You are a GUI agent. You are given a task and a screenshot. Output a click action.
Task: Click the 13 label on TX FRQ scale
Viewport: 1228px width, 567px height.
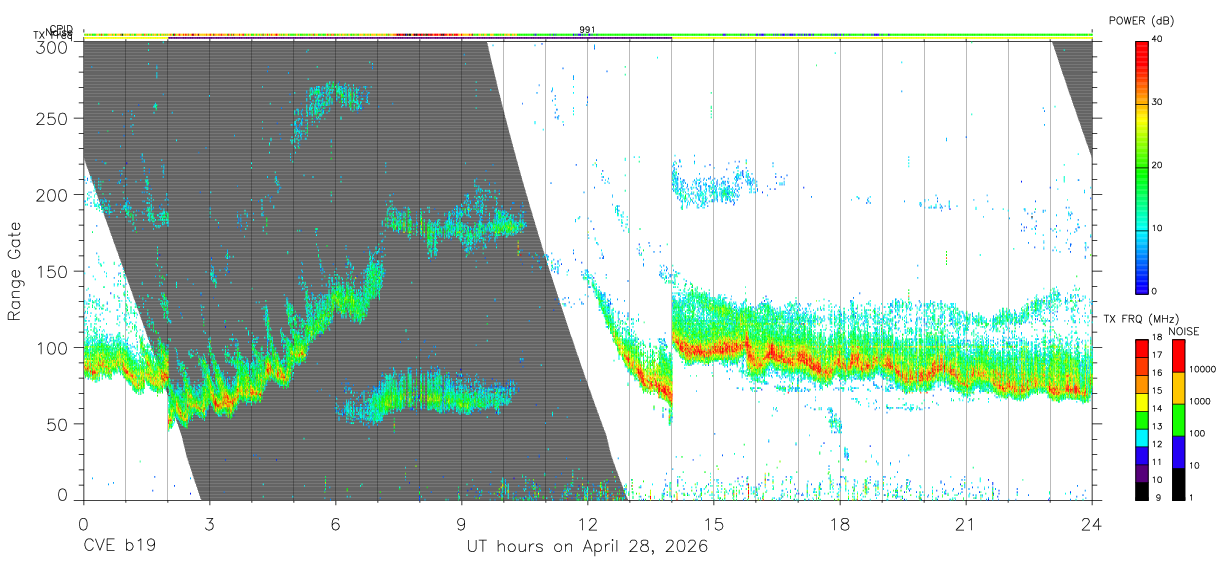point(1158,427)
